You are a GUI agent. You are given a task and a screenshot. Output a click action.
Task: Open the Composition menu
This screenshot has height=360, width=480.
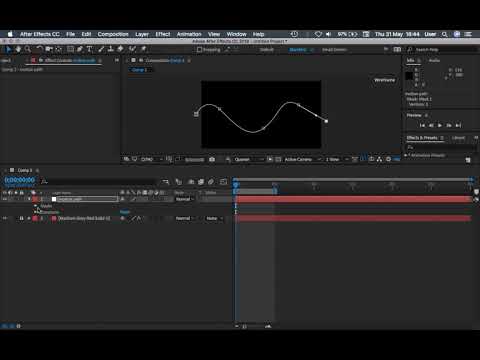point(113,34)
